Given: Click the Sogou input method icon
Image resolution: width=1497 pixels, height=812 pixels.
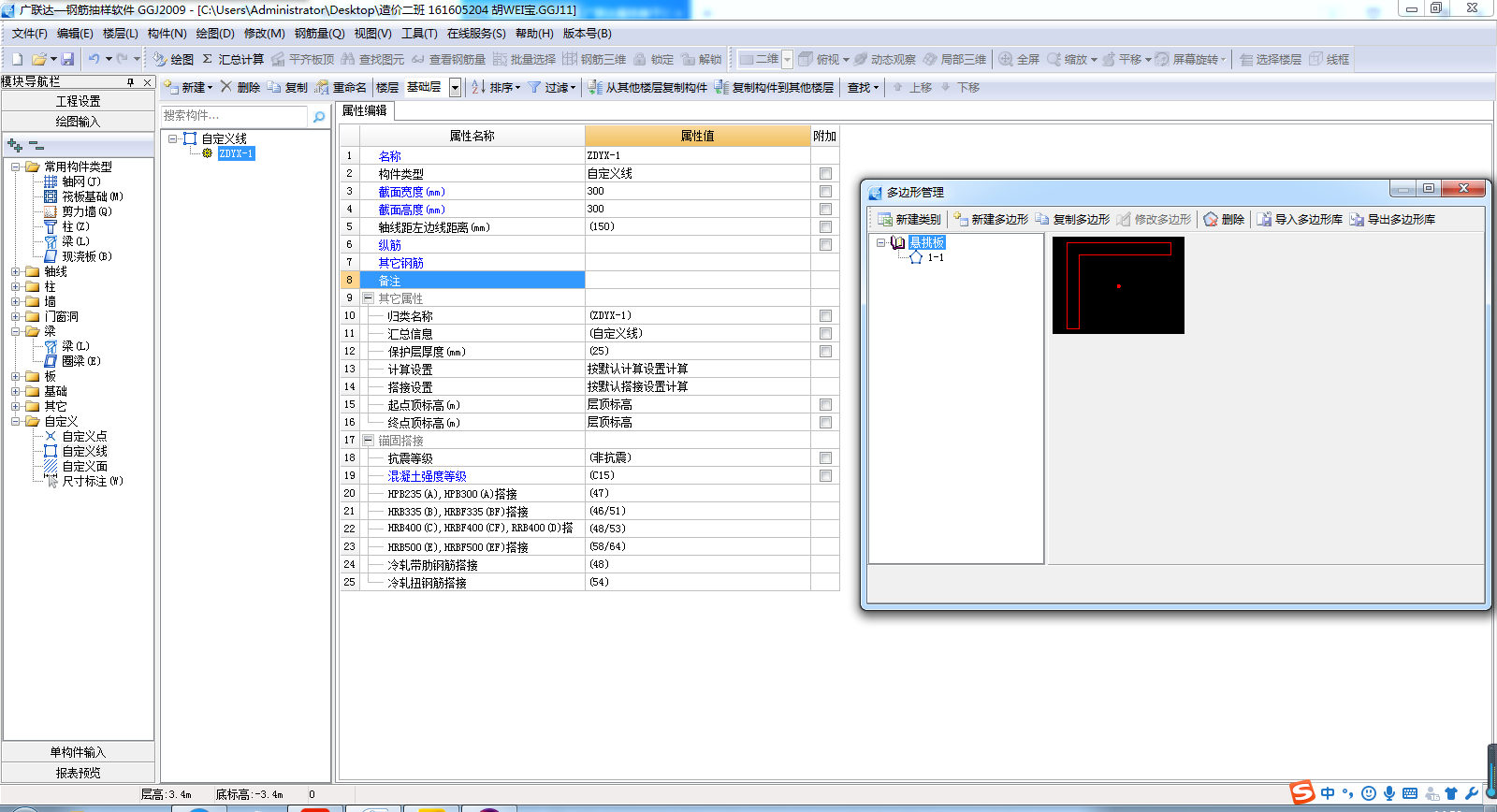Looking at the screenshot, I should click(x=1302, y=792).
